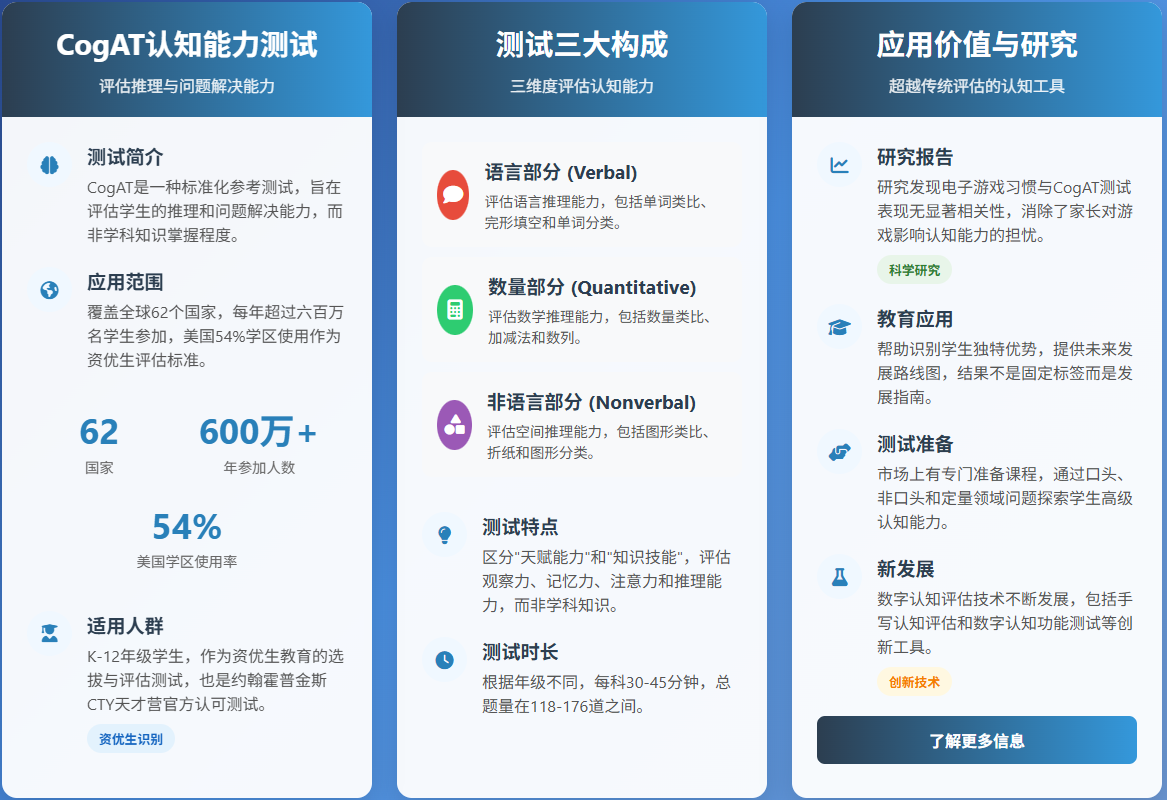Screen dimensions: 1167x800
Task: Click the brain icon beside 测试简介
Action: point(50,165)
